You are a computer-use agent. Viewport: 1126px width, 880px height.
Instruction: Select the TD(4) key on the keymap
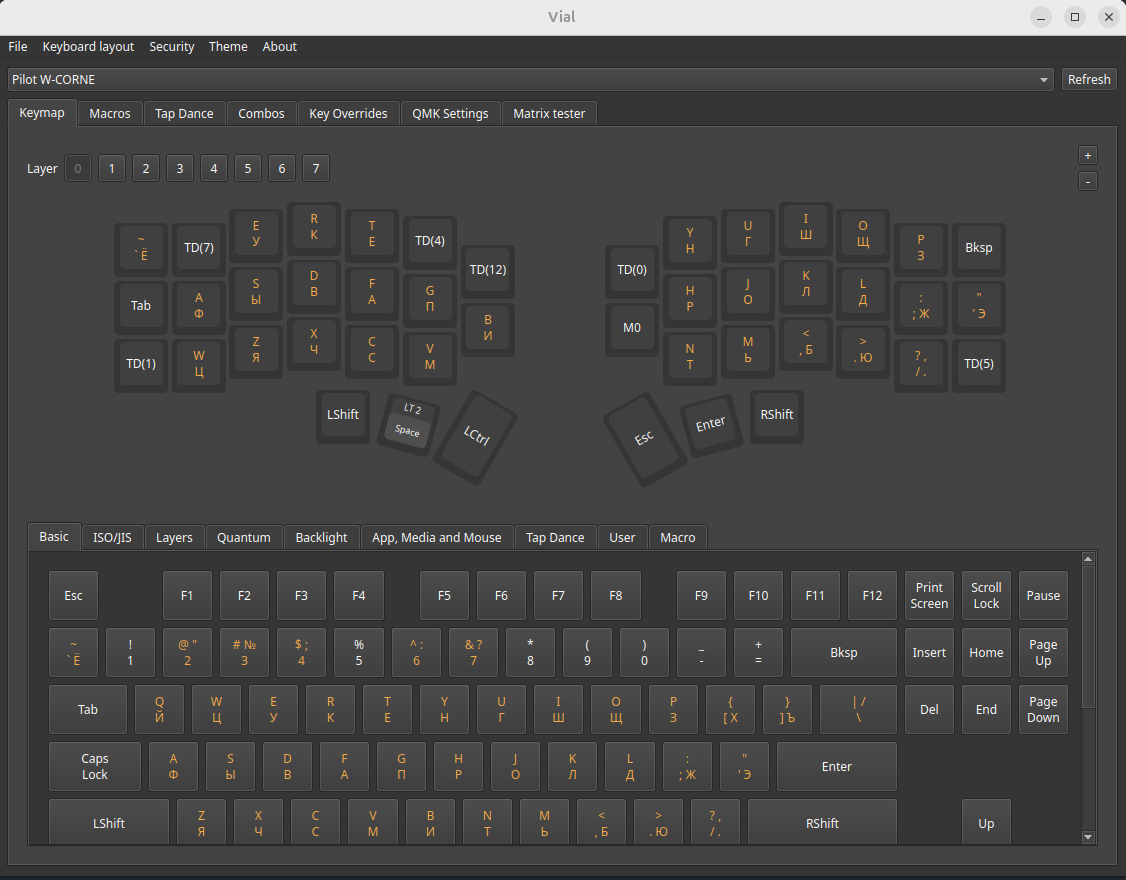[430, 241]
